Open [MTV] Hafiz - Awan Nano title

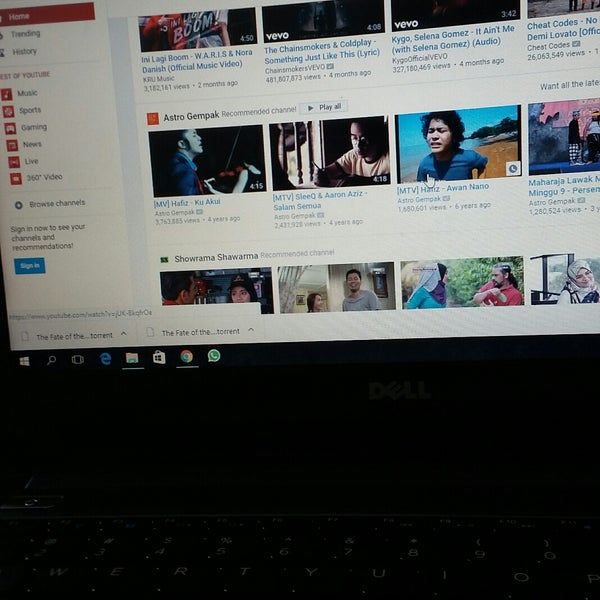[x=443, y=188]
